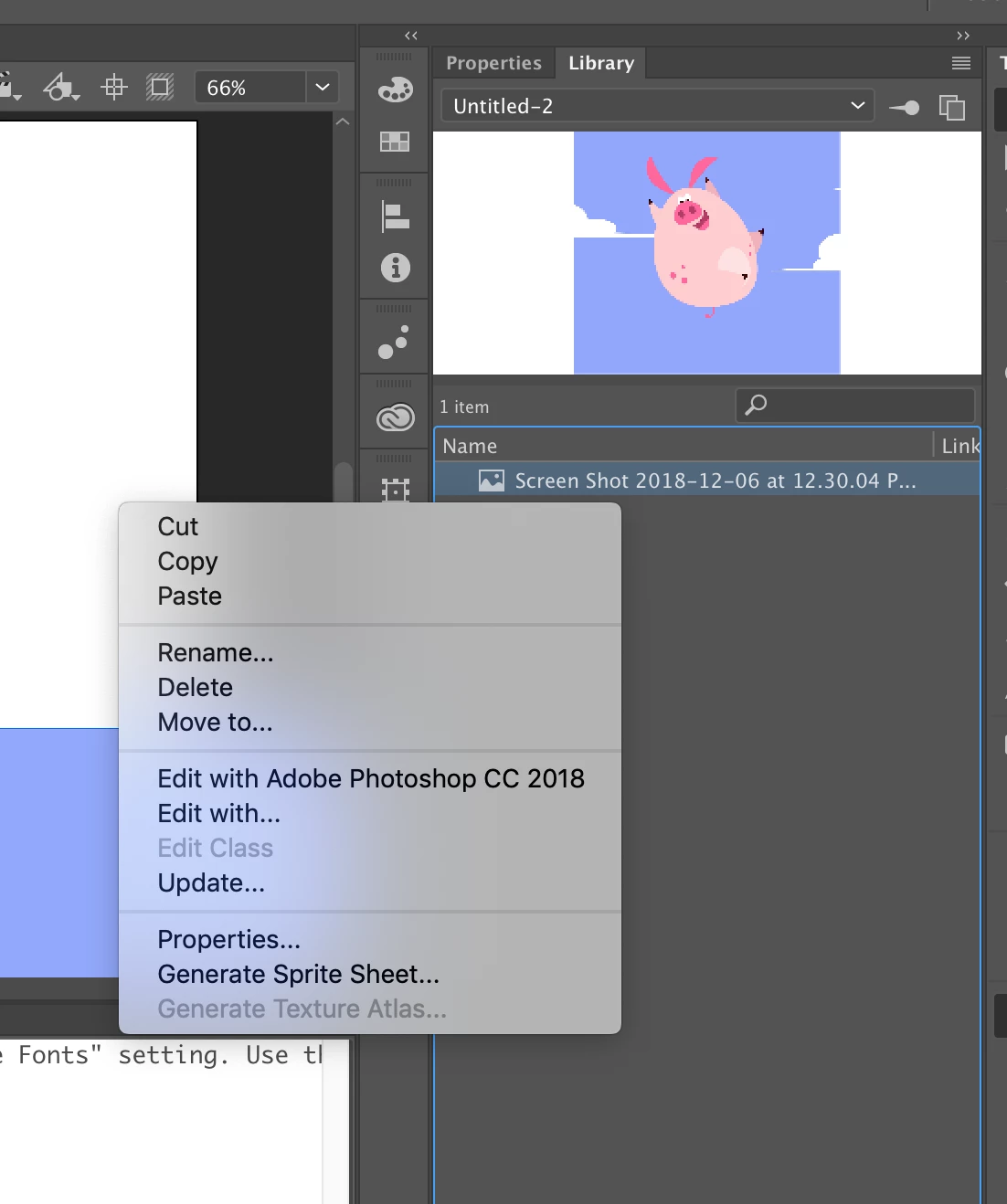This screenshot has width=1007, height=1204.
Task: Switch to the Properties tab
Action: click(493, 63)
